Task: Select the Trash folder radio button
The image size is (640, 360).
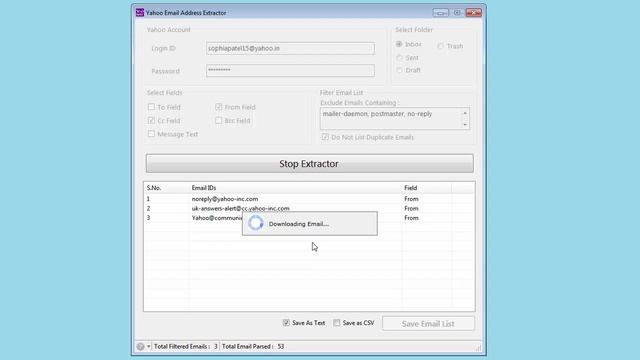Action: [440, 46]
